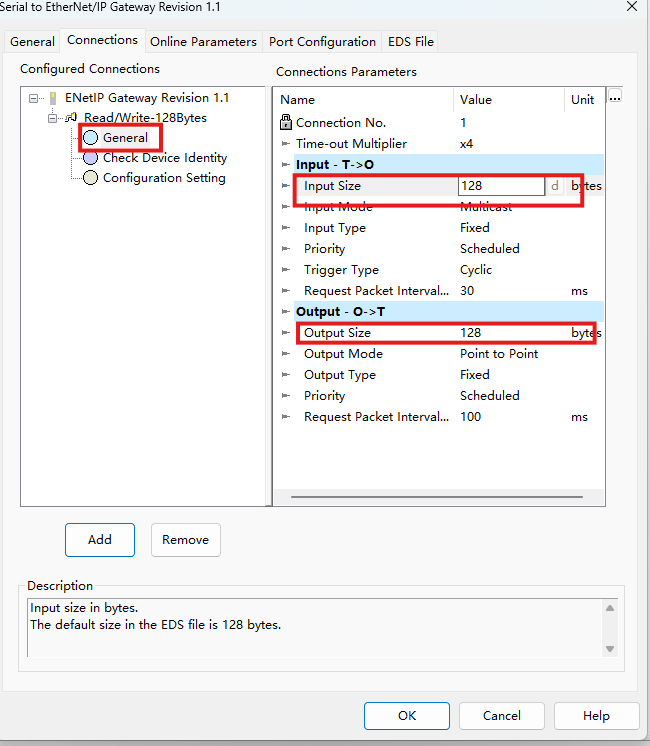Open Help for this dialog
Viewport: 650px width, 746px height.
[x=596, y=716]
